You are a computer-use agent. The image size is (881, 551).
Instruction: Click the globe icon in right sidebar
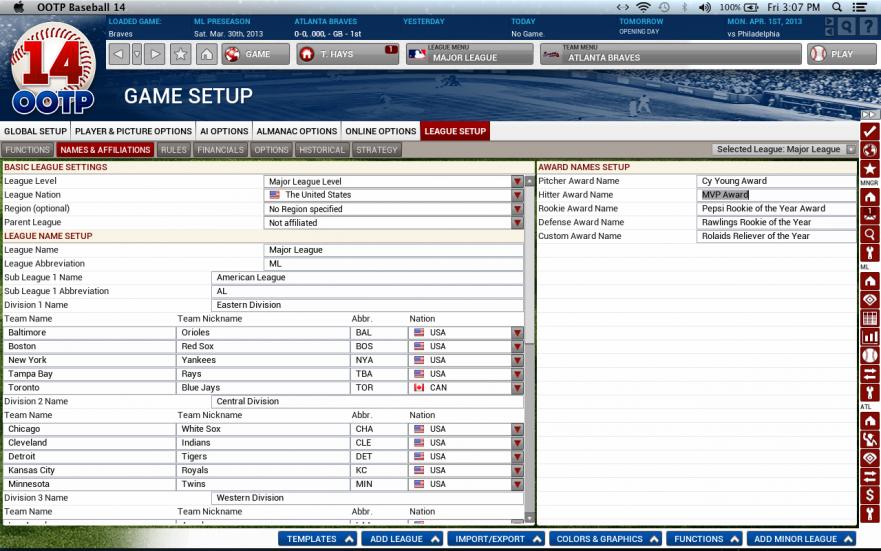[870, 150]
